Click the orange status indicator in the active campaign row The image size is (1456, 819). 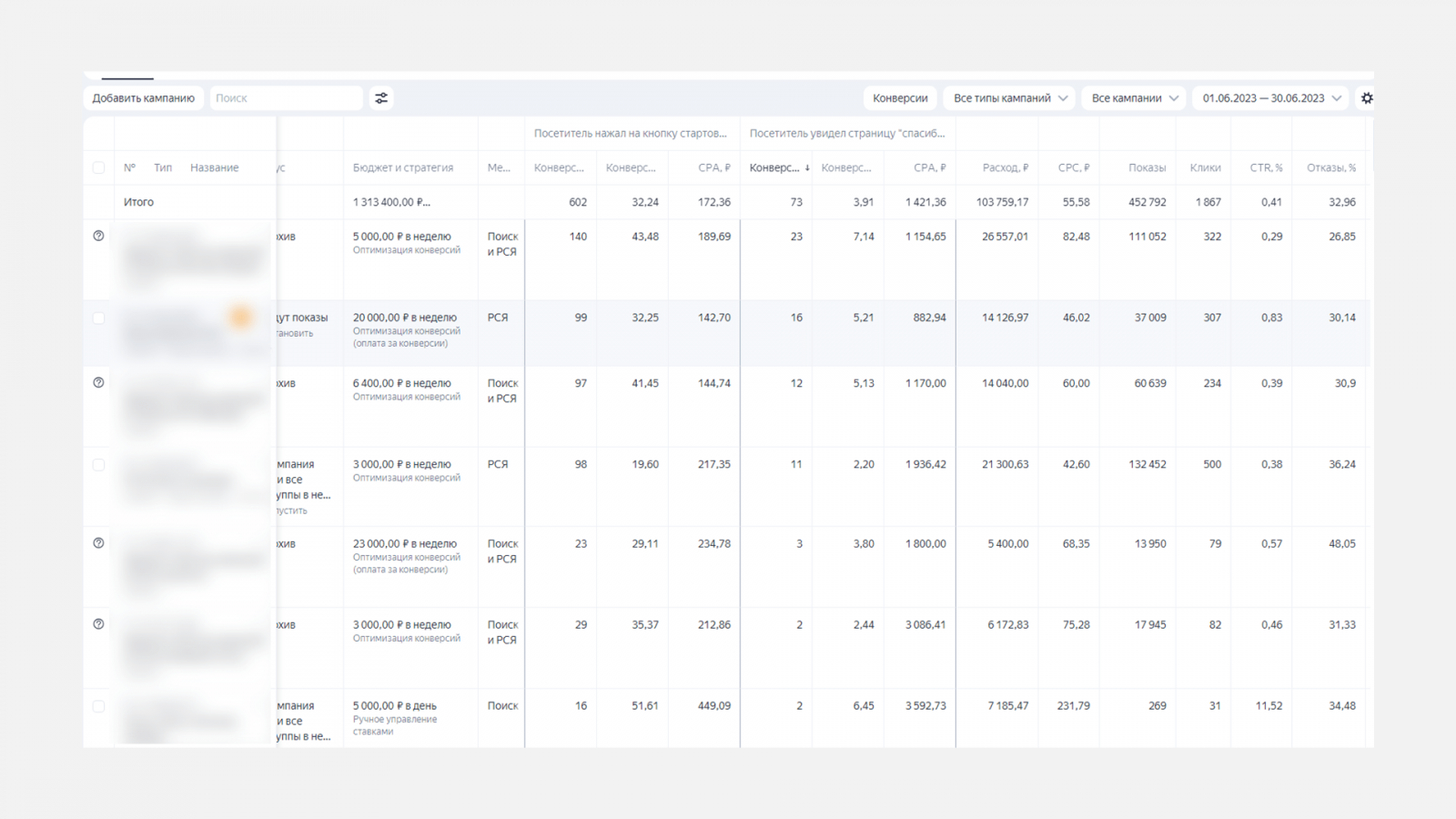coord(241,317)
